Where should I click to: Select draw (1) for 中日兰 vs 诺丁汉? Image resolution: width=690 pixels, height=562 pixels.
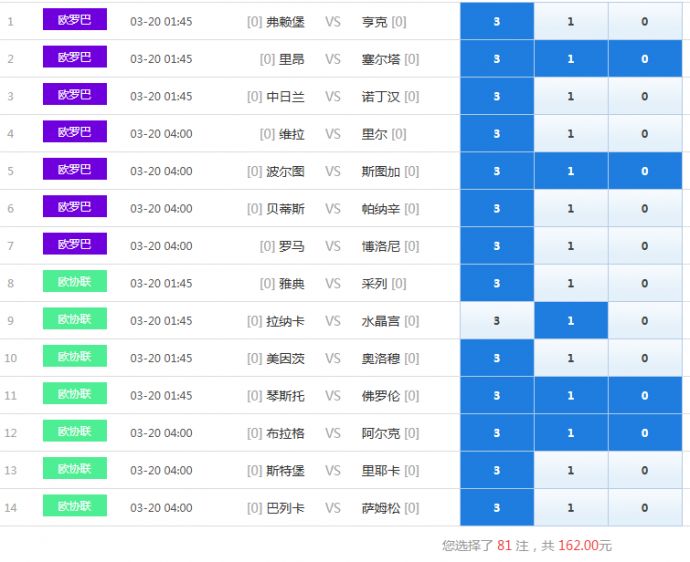[x=571, y=96]
